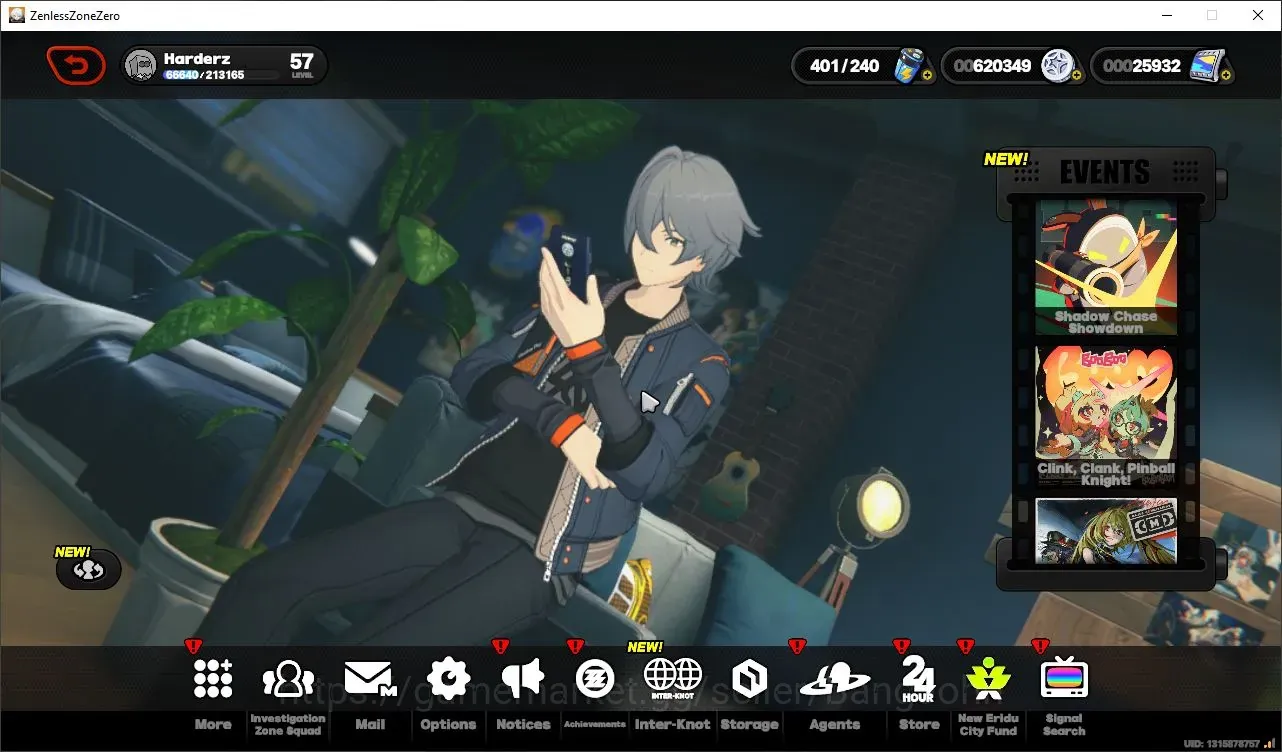Open the Notices megaphone icon
1282x752 pixels.
coord(523,679)
